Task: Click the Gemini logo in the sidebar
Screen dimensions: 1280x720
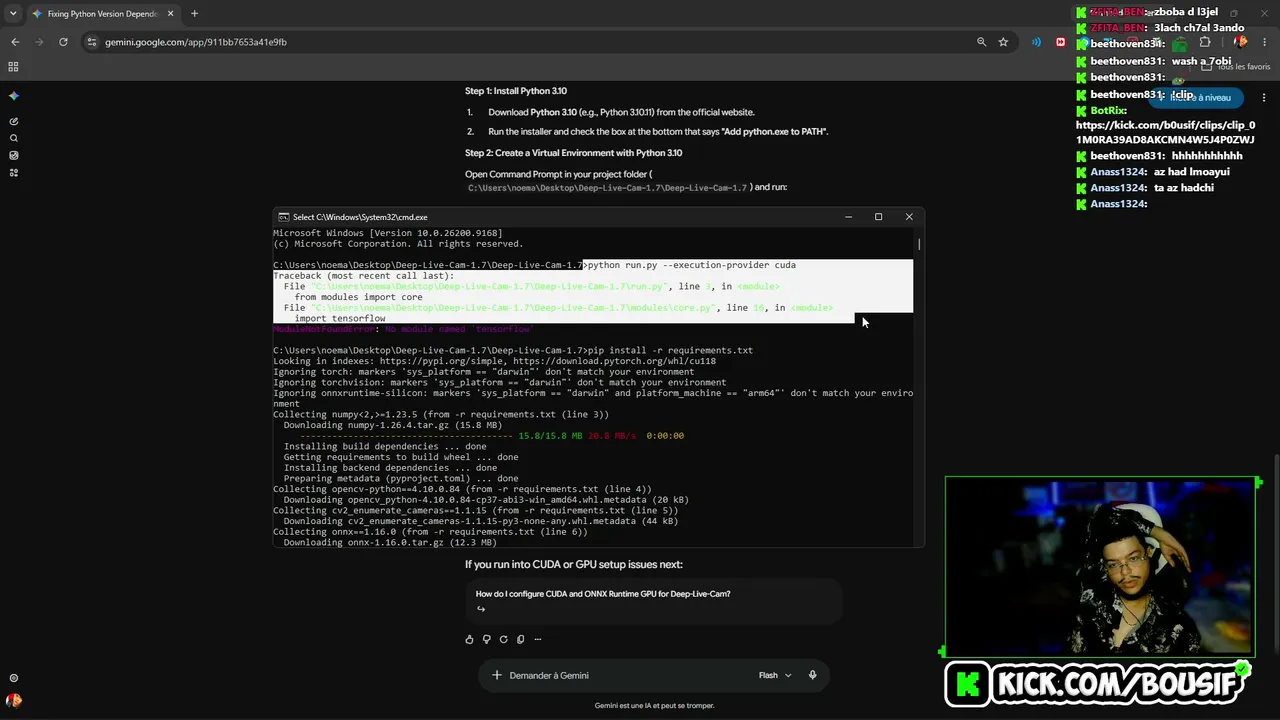Action: coord(13,96)
